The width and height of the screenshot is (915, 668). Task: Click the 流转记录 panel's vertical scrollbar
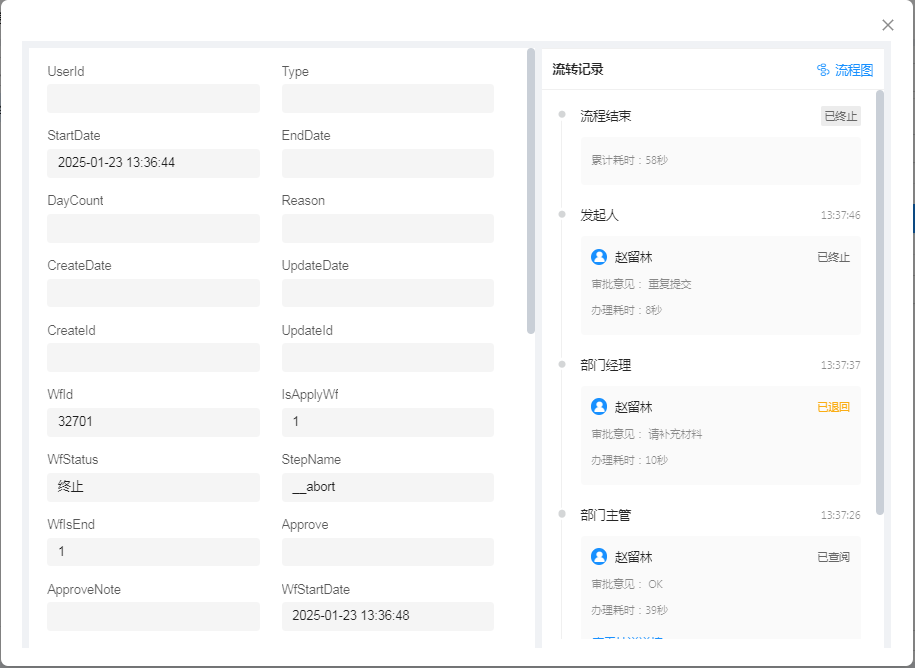pos(880,300)
